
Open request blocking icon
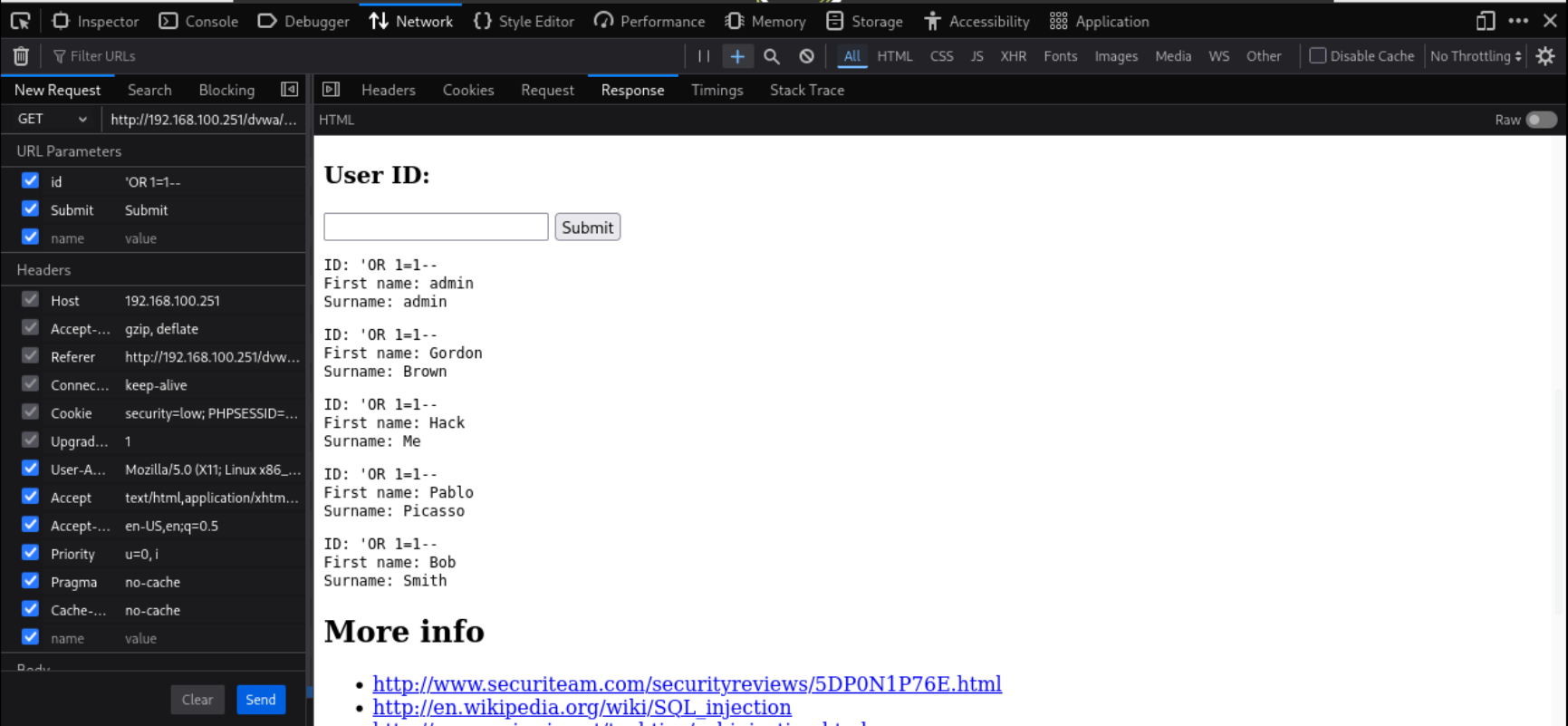click(x=806, y=56)
